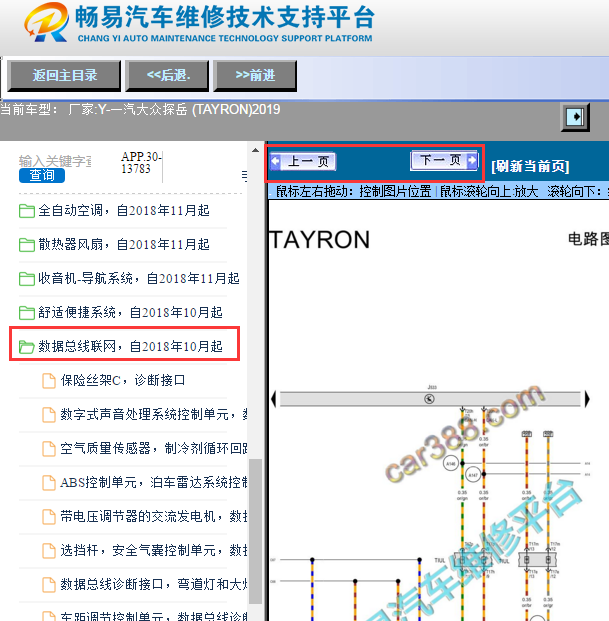The image size is (609, 621).
Task: Click the A146 node in wiring diagram
Action: 451,463
